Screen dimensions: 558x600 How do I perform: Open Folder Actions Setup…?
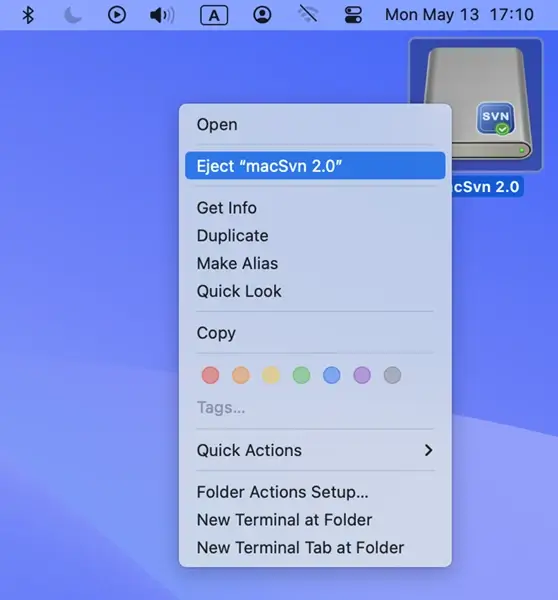[x=315, y=492]
